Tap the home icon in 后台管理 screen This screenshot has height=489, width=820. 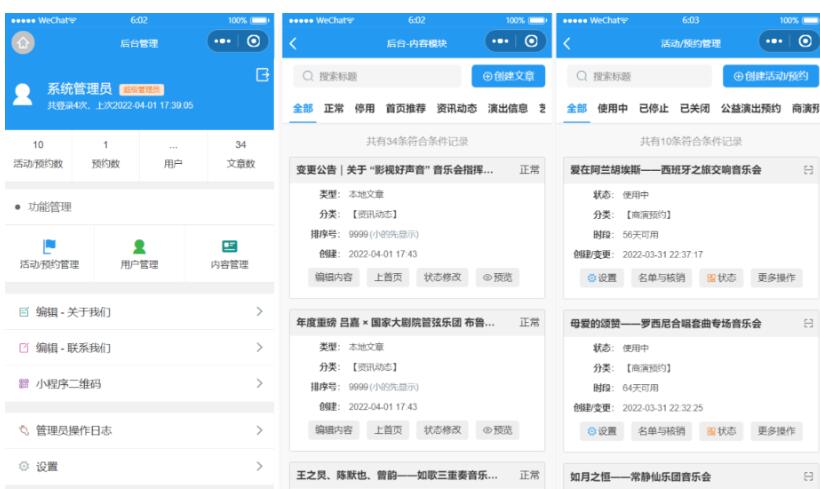[x=23, y=43]
